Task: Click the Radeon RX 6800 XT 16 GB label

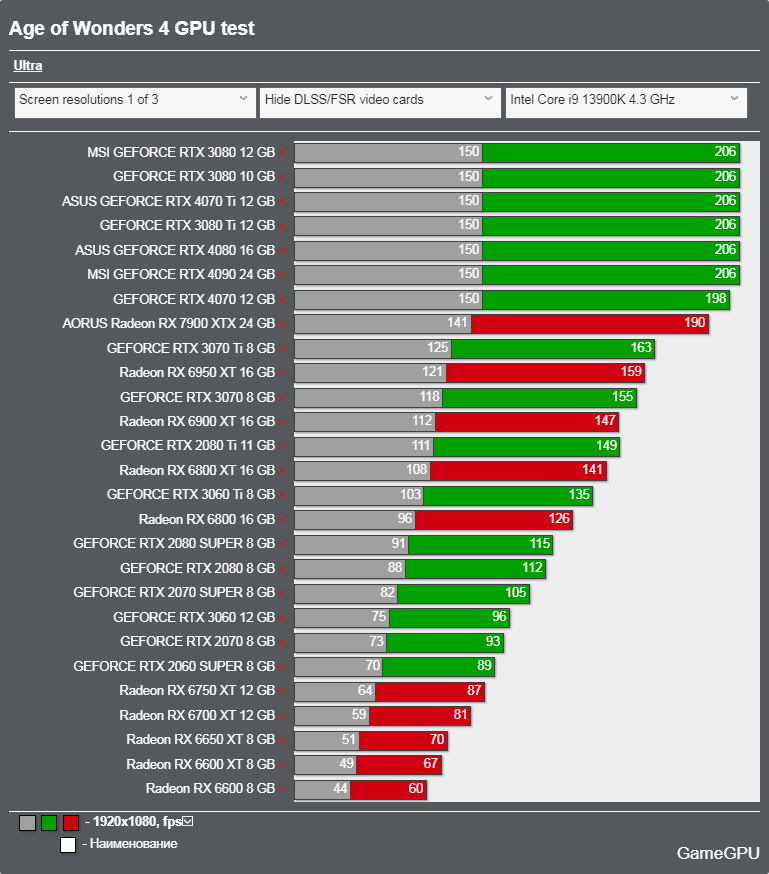Action: [197, 470]
